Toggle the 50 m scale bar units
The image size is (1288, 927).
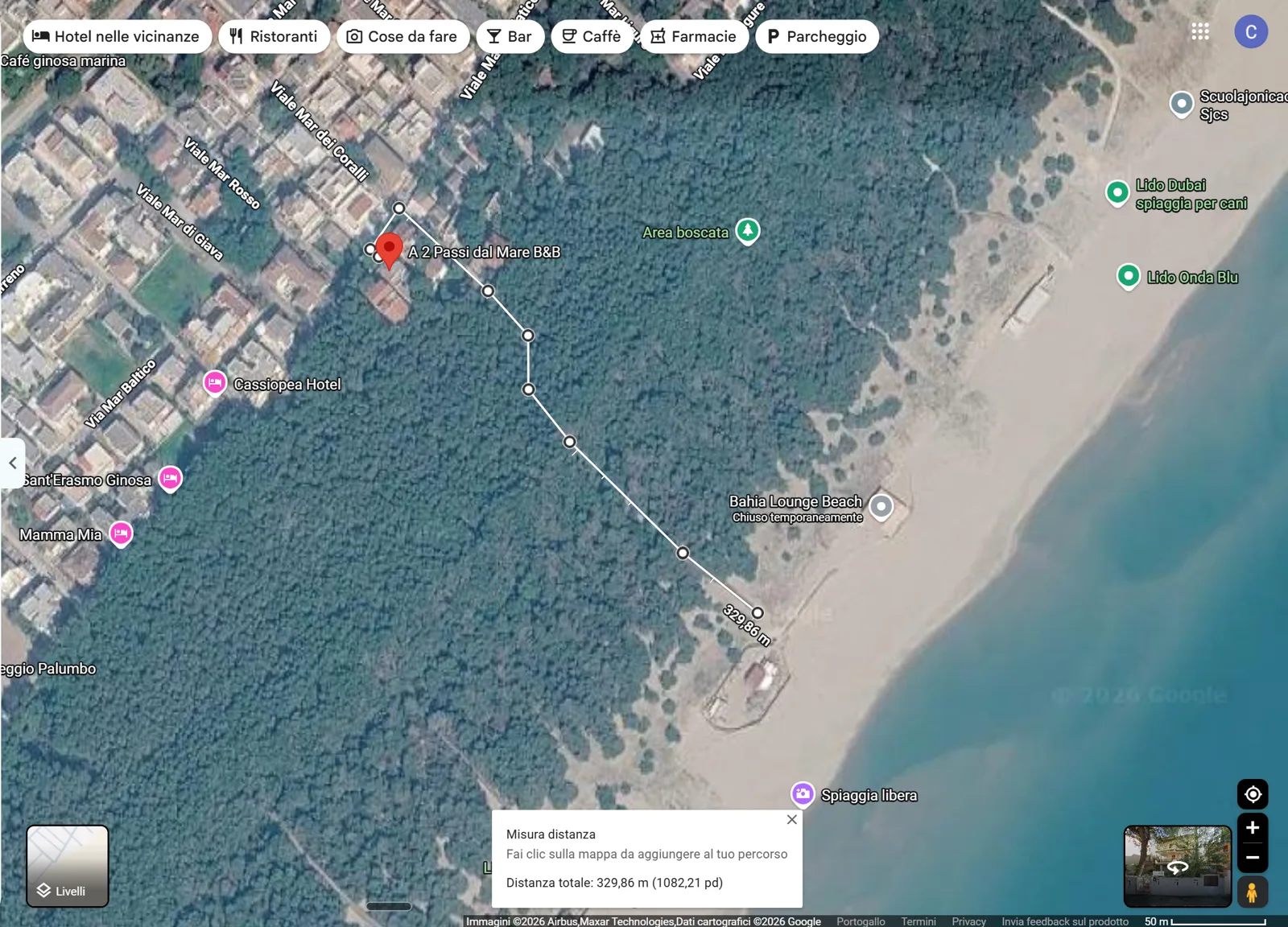[1205, 921]
